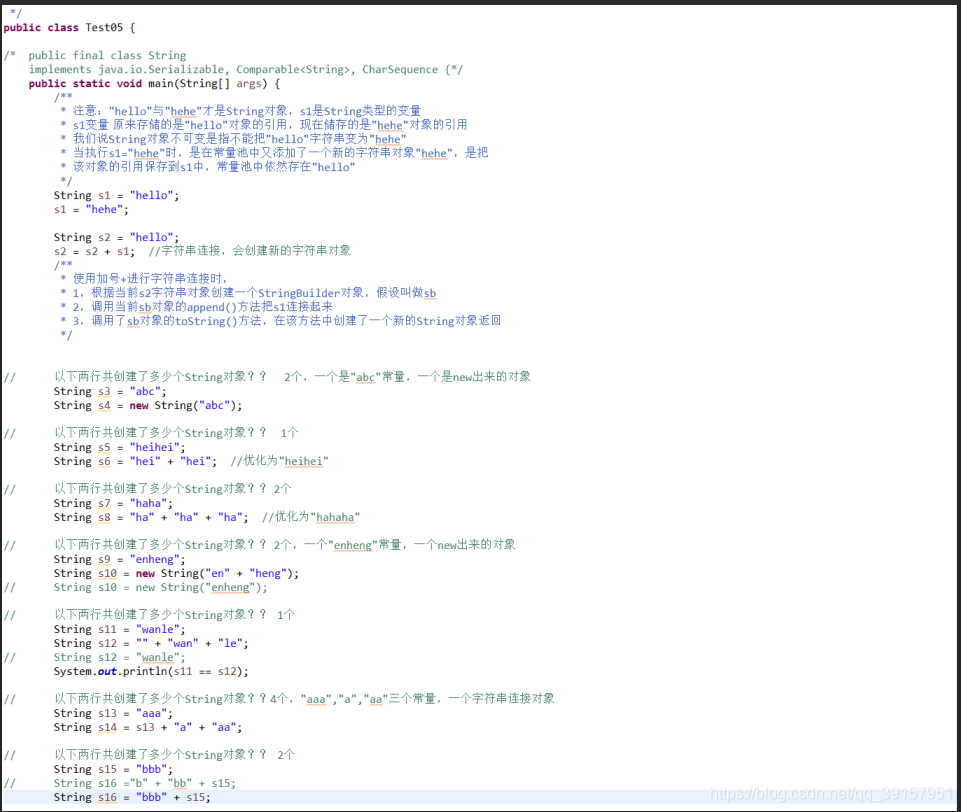Click the line 'String s1 = "hello";'

tap(116, 195)
